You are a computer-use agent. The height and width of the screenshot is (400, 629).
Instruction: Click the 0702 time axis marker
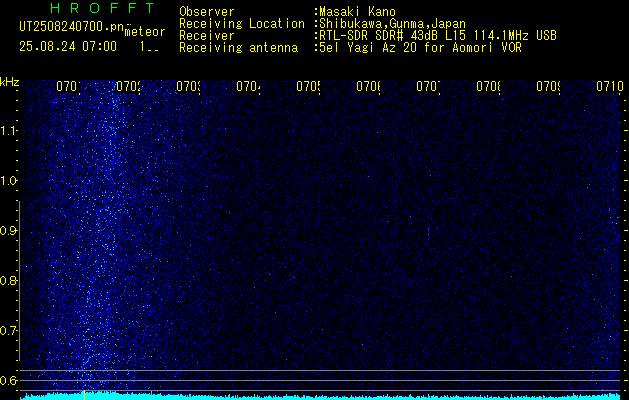[128, 86]
